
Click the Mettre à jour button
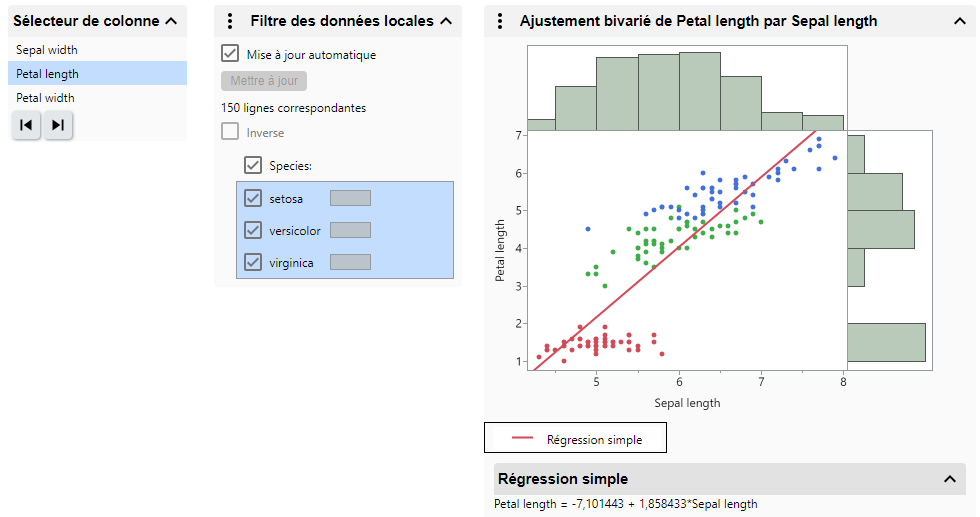[x=264, y=81]
